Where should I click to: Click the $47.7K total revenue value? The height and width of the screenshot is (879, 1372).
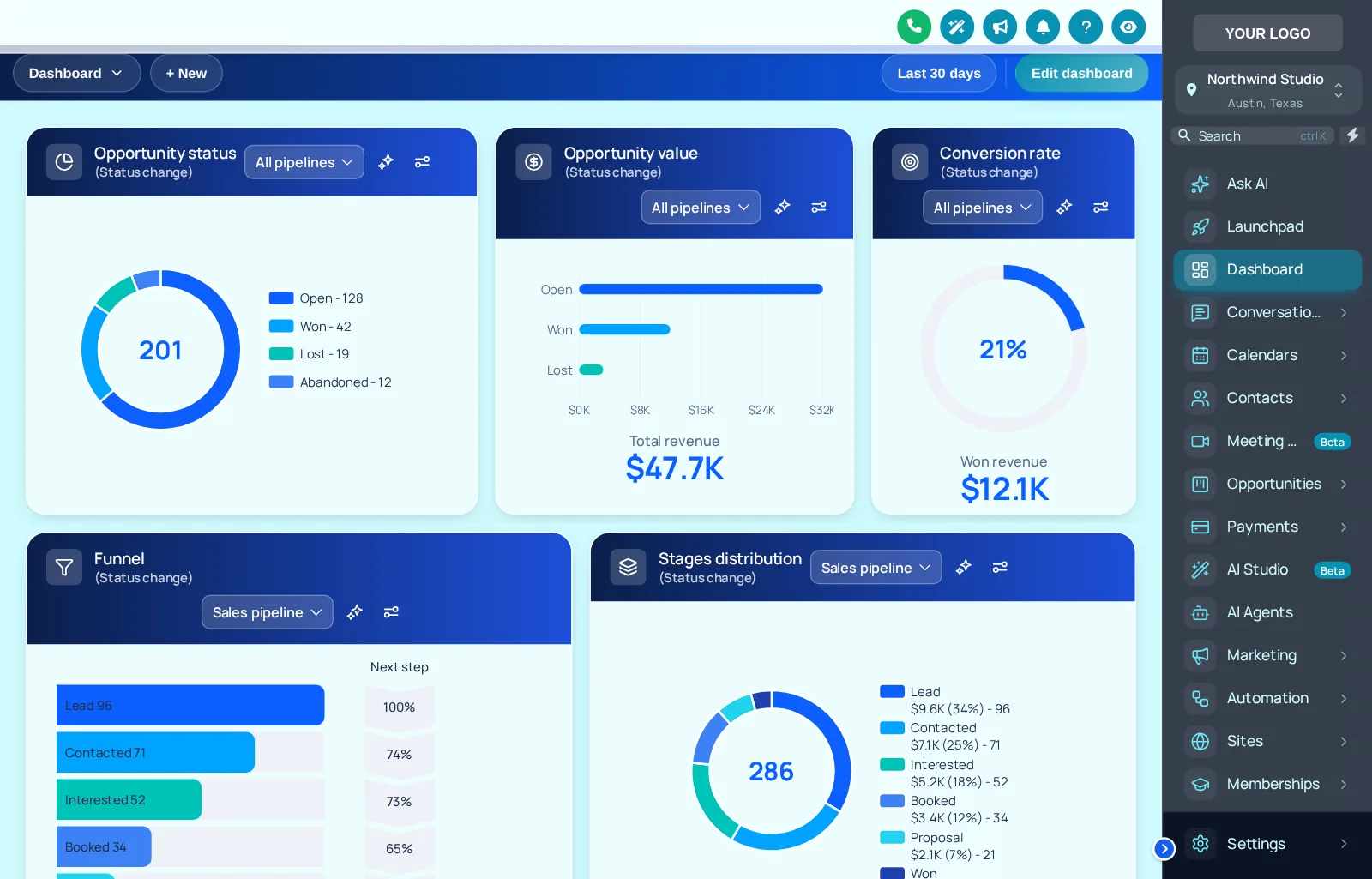675,468
